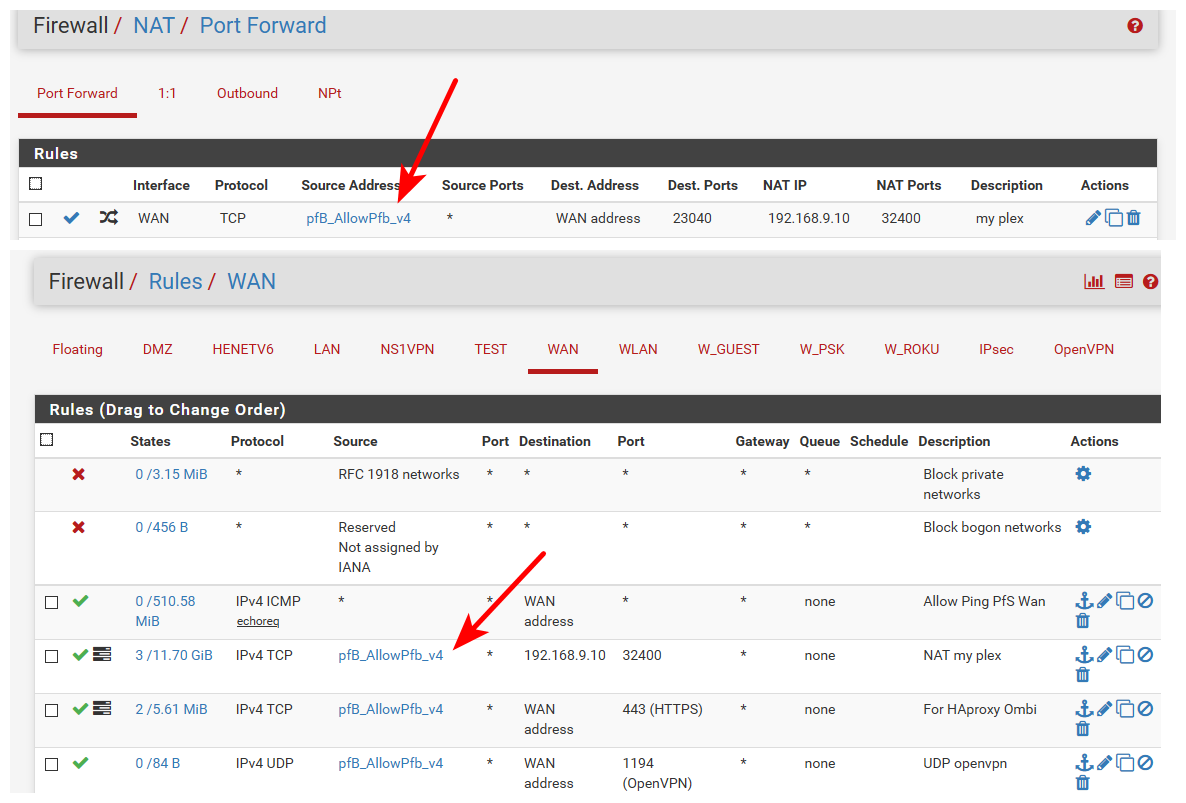
Task: Open the NS1VPN rules tab
Action: click(x=407, y=349)
